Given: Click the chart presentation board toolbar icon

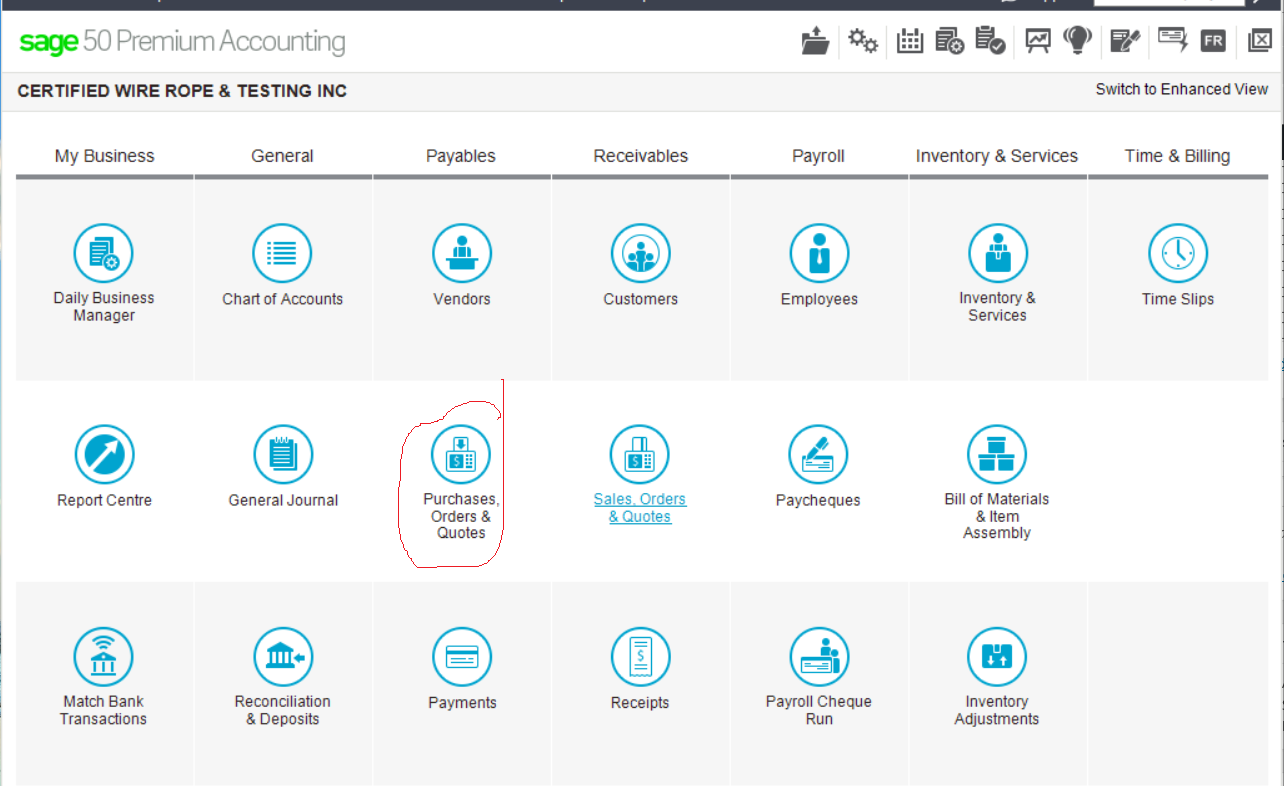Looking at the screenshot, I should tap(1038, 41).
